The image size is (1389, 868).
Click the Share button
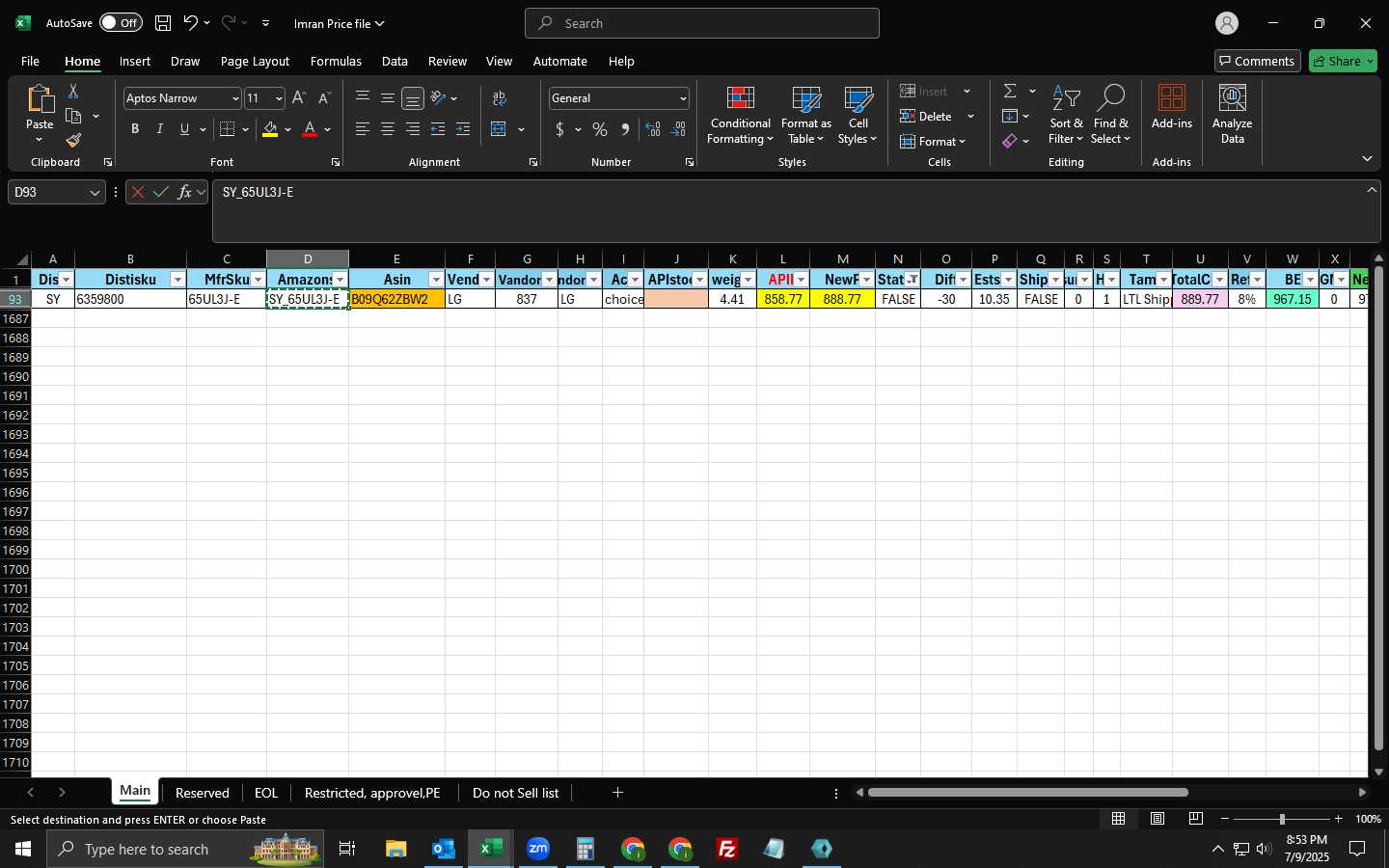(x=1343, y=61)
